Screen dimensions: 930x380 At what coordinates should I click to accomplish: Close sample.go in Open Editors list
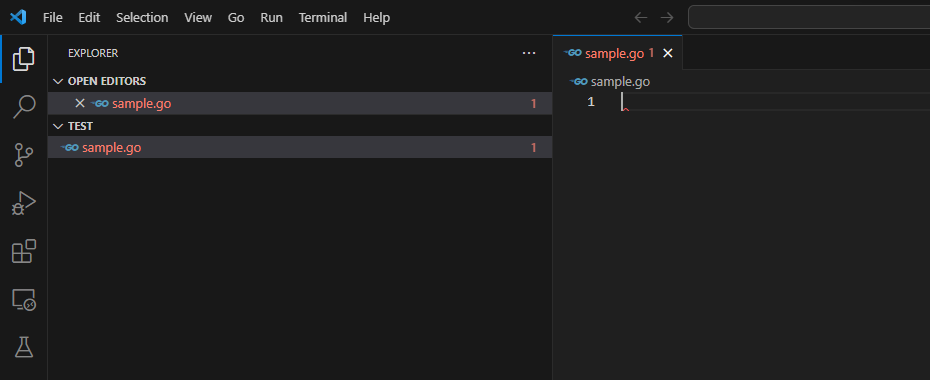coord(80,103)
